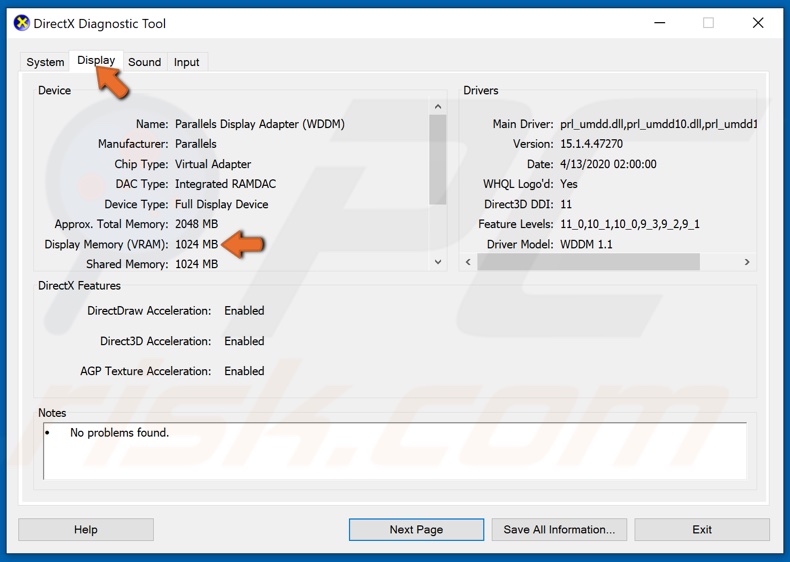
Task: Click the Driver Model 'WDDM 1.1' value
Action: tap(586, 244)
